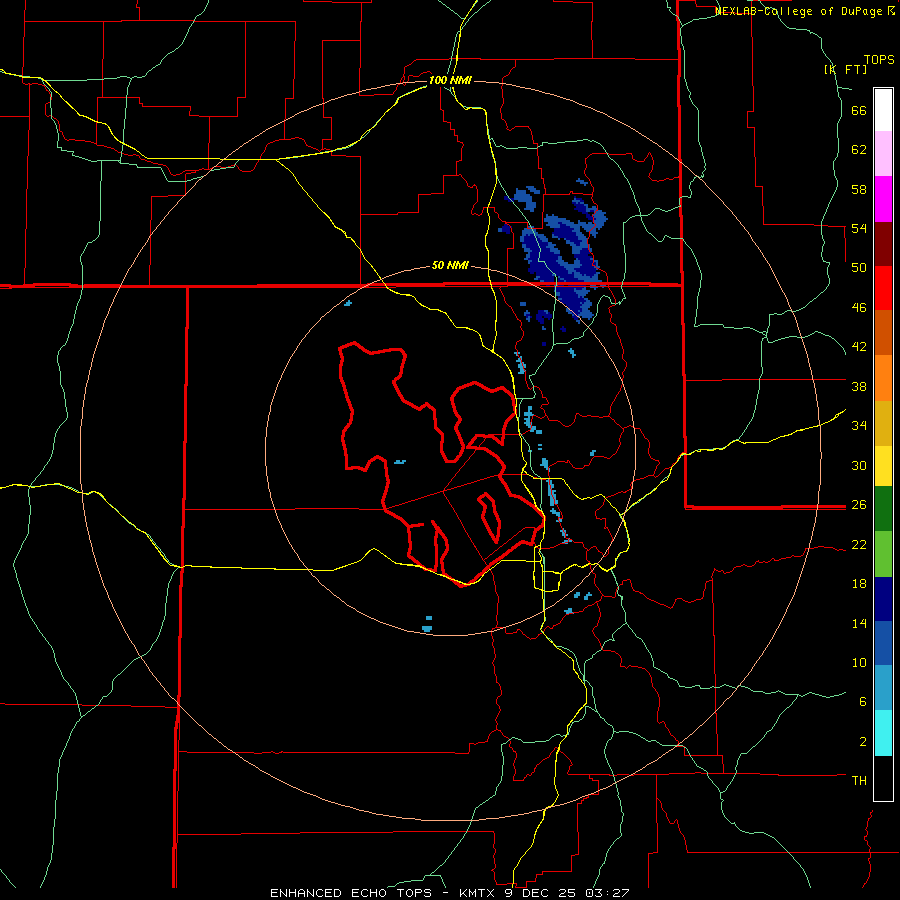
Task: Click the '26' legend value
Action: click(859, 505)
